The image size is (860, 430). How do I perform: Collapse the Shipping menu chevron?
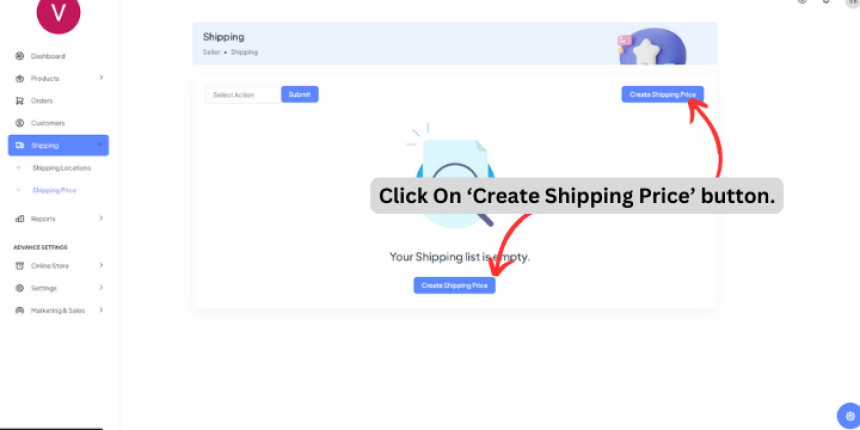(100, 145)
